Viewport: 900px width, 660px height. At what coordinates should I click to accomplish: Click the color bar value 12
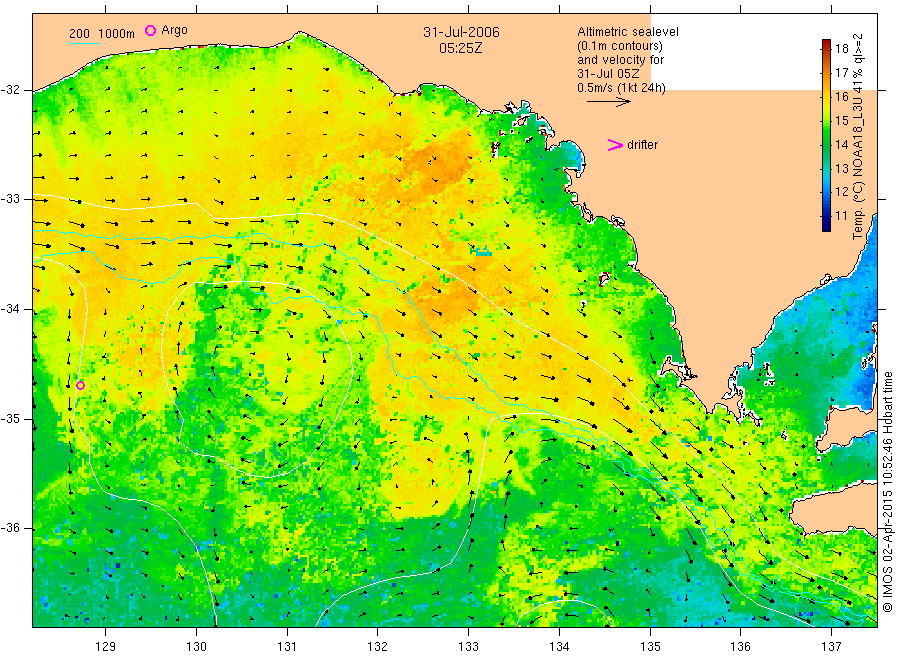click(x=841, y=192)
